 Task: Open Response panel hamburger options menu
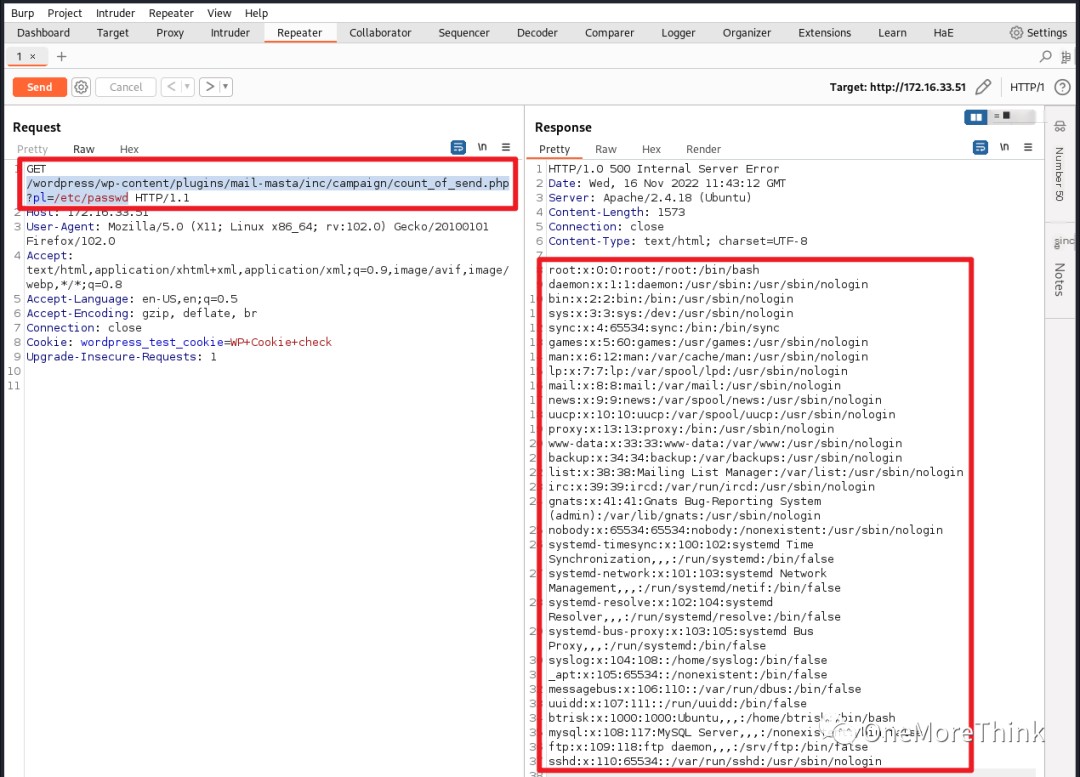coord(1028,147)
